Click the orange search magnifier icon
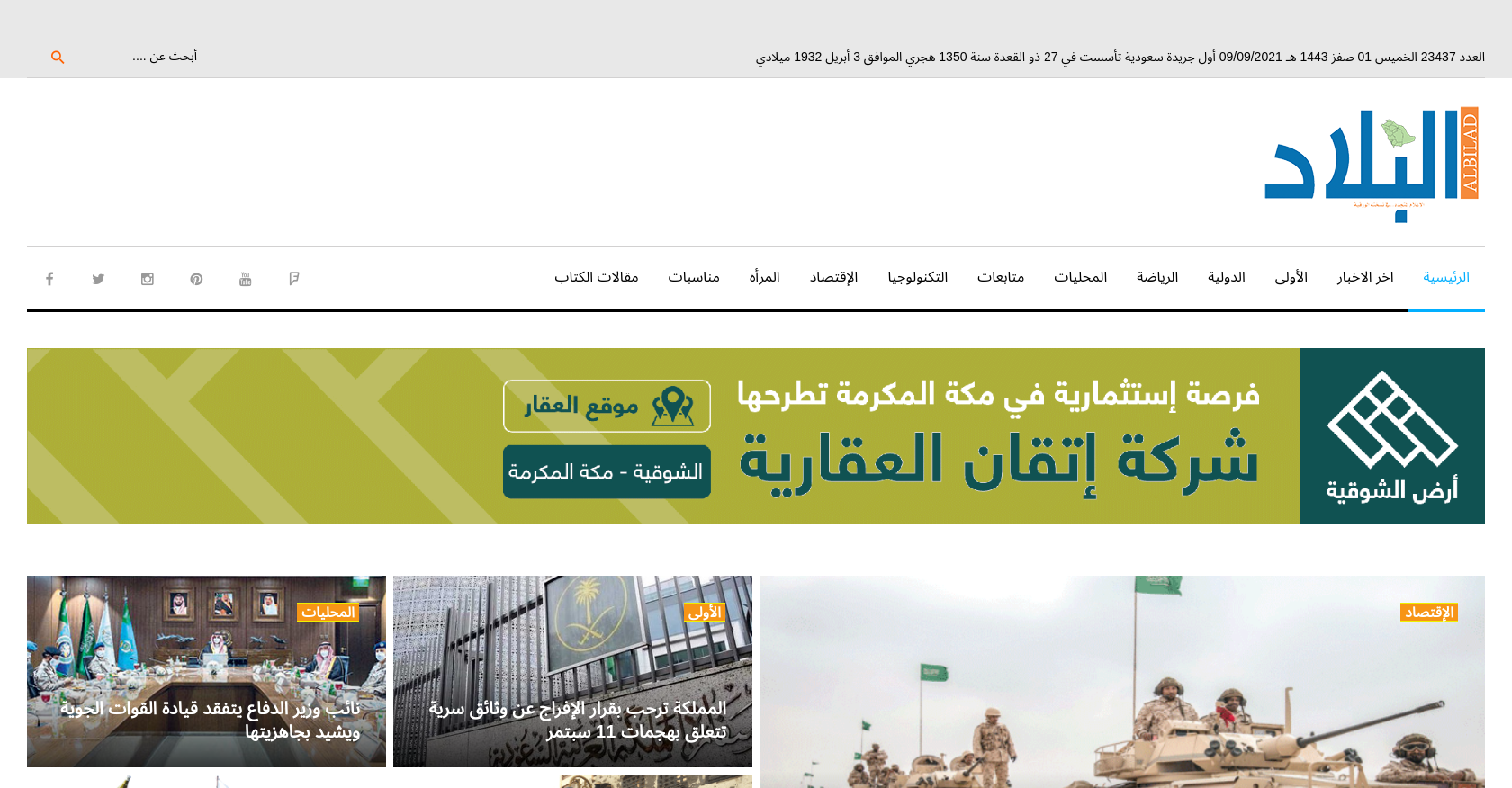Screen dimensions: 1512x788 (58, 57)
